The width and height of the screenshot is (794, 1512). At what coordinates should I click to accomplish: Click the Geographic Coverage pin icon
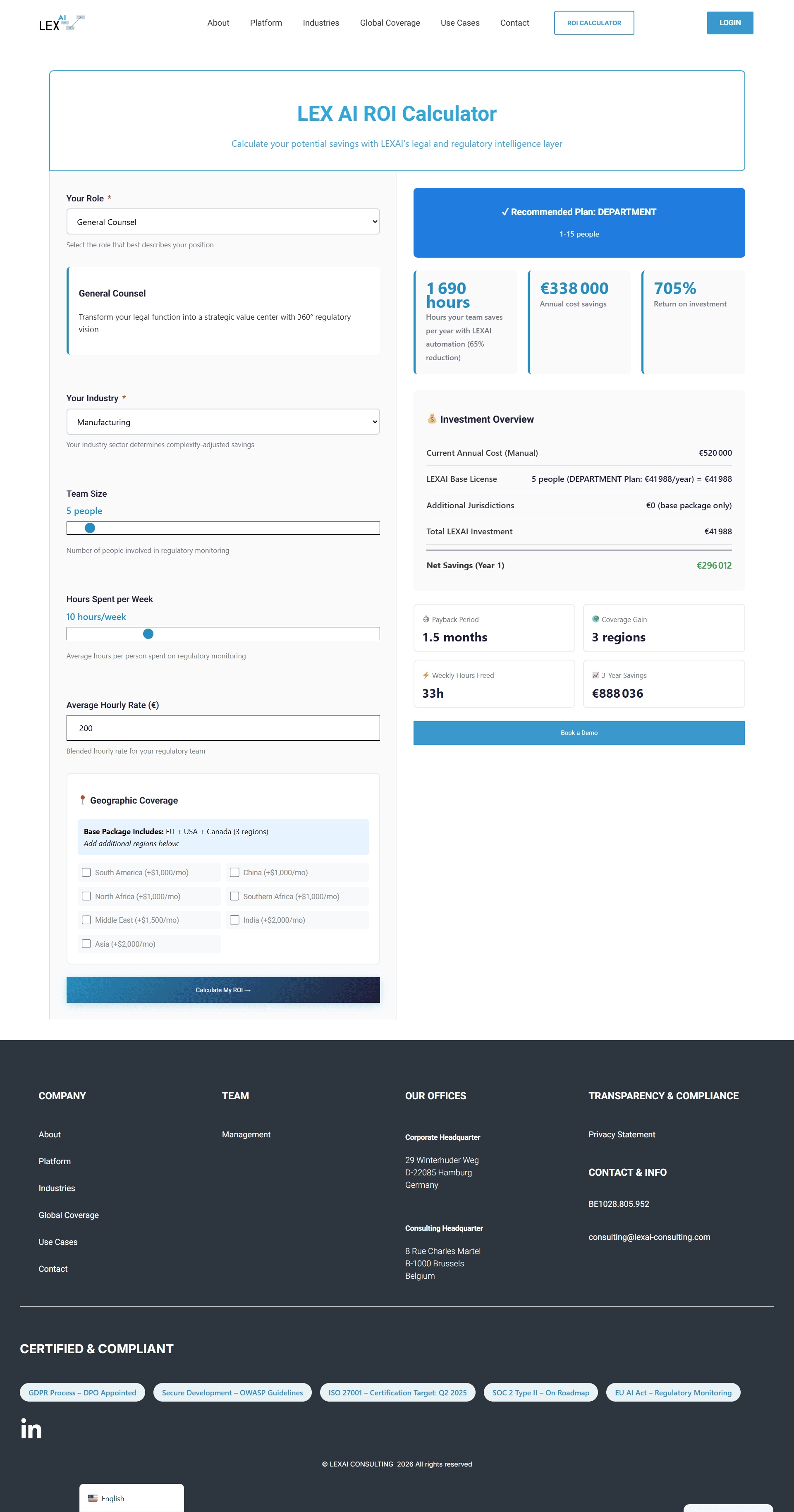click(83, 800)
